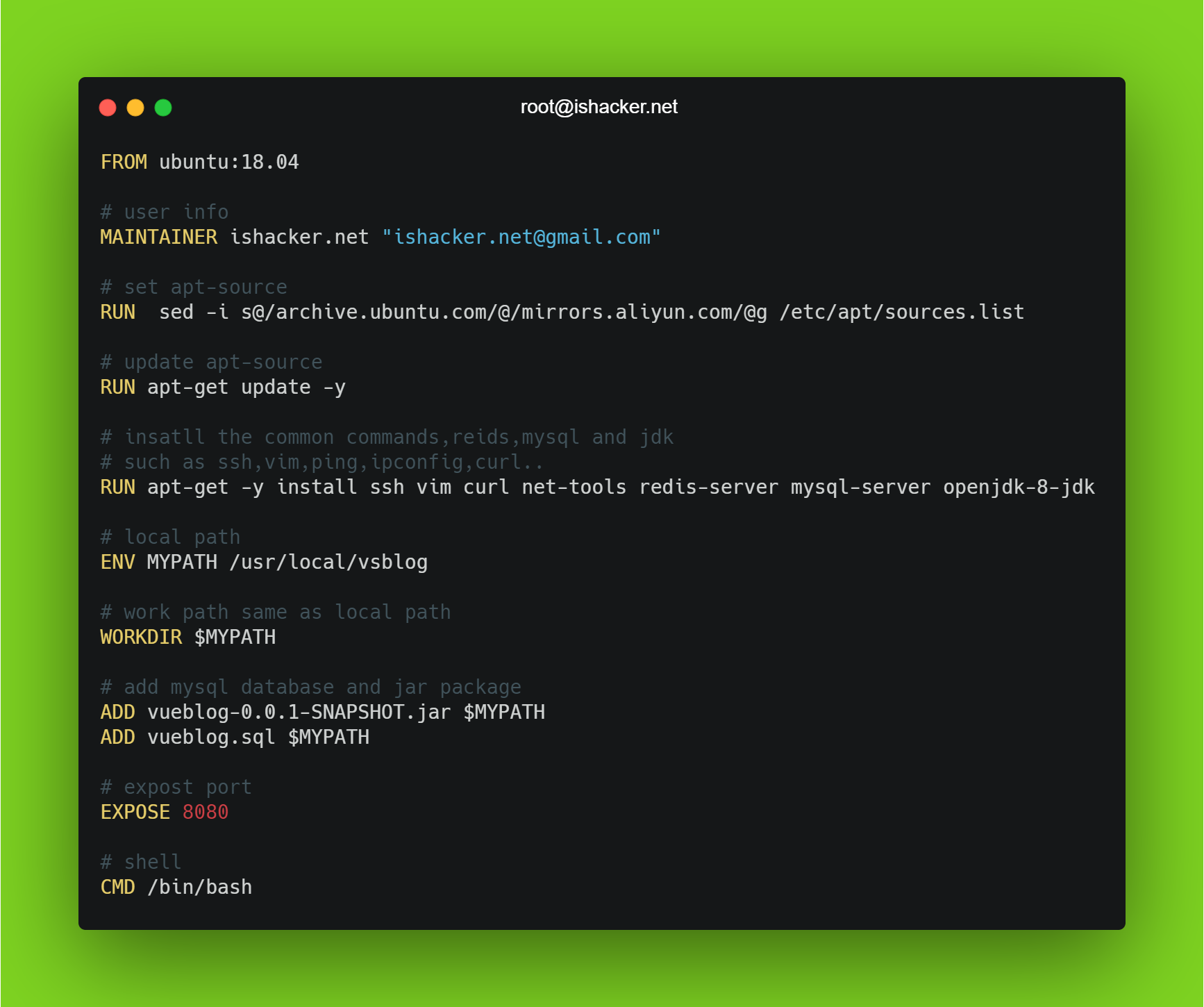Click the MAINTAINER keyword
This screenshot has width=1204, height=1007.
(x=158, y=237)
